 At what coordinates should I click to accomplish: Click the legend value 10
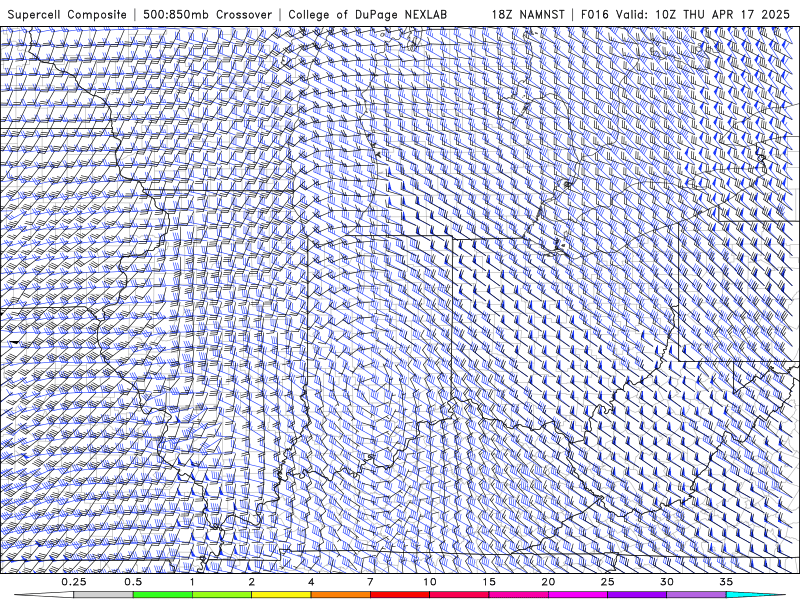(430, 582)
